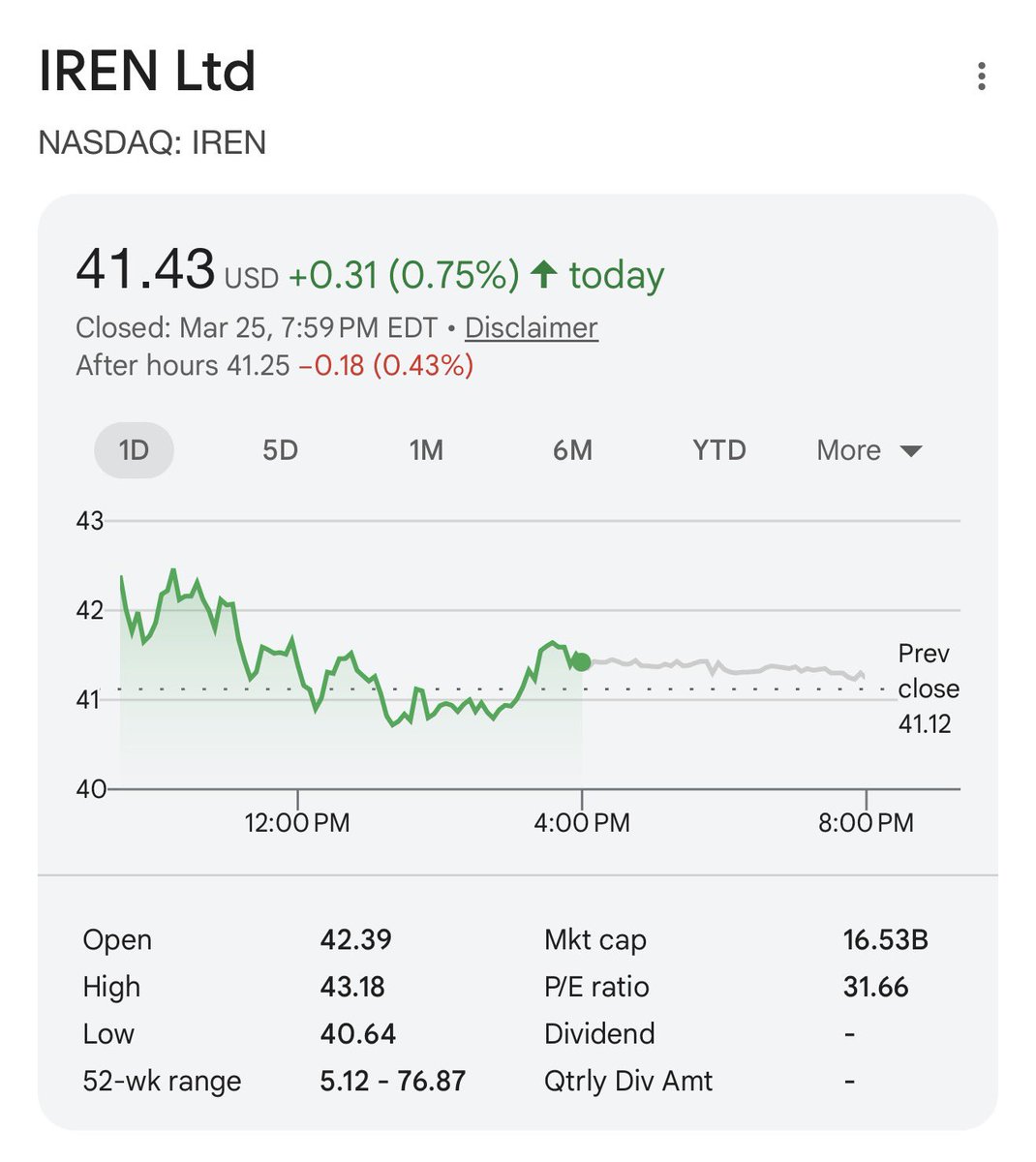Screen dimensions: 1036x1162
Task: View the YTD chart range
Action: [719, 450]
